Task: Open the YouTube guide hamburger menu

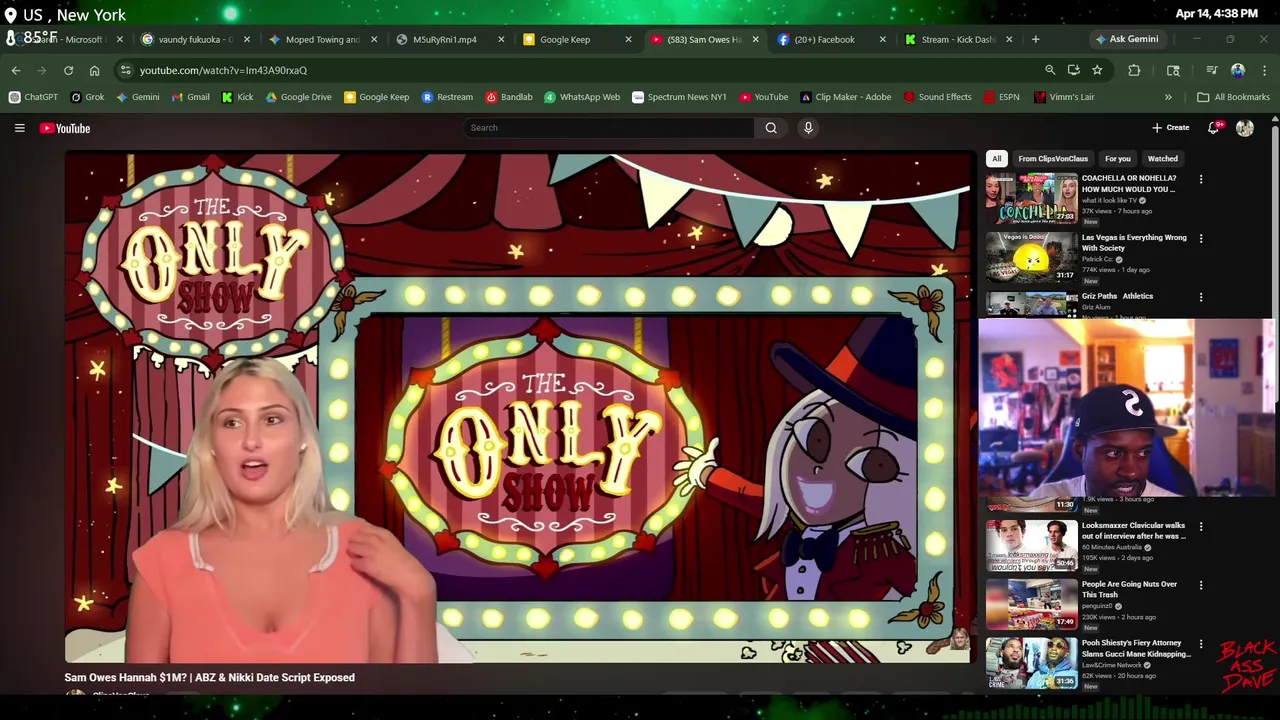Action: (x=19, y=128)
